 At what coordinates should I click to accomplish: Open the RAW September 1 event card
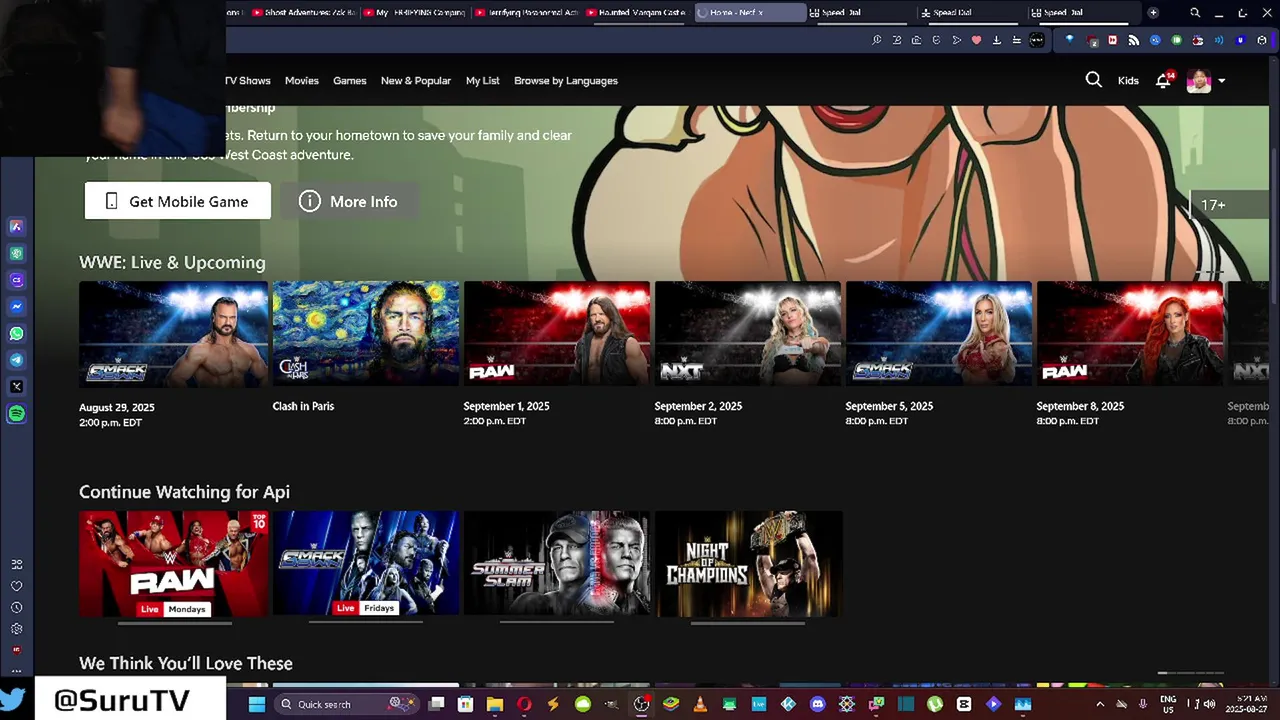[556, 333]
